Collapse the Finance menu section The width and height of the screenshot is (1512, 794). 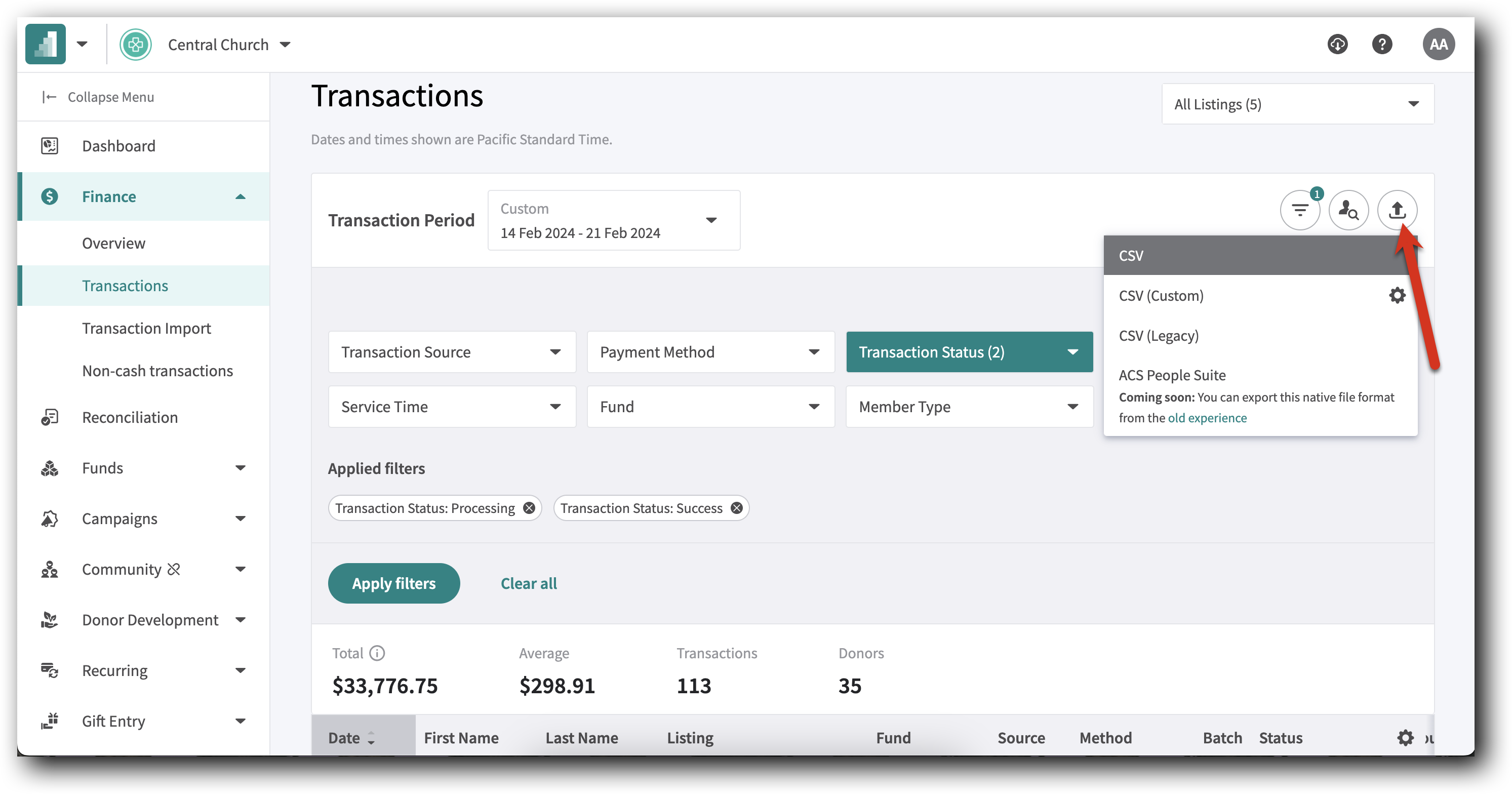tap(240, 196)
